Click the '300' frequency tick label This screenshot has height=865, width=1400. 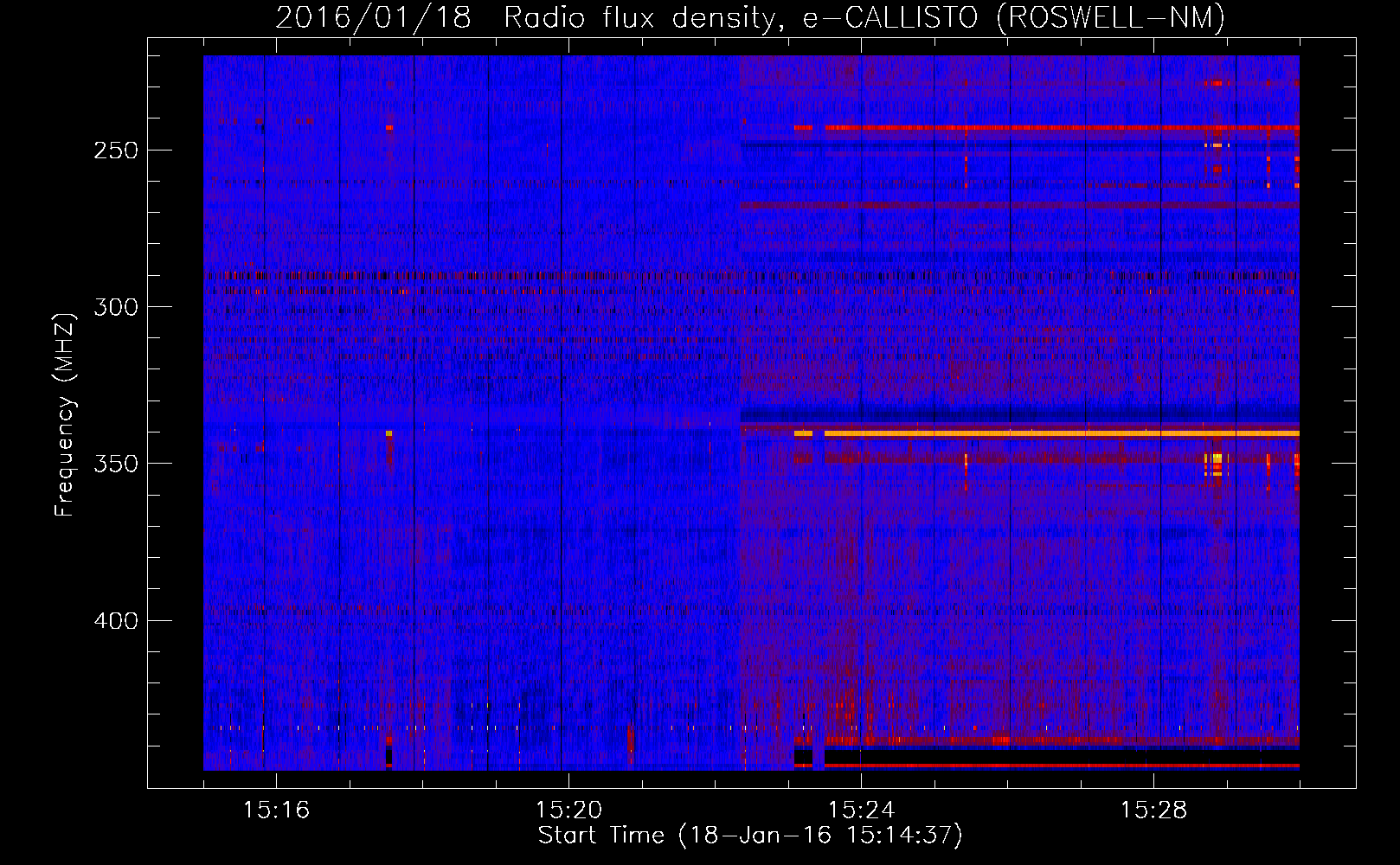click(116, 307)
